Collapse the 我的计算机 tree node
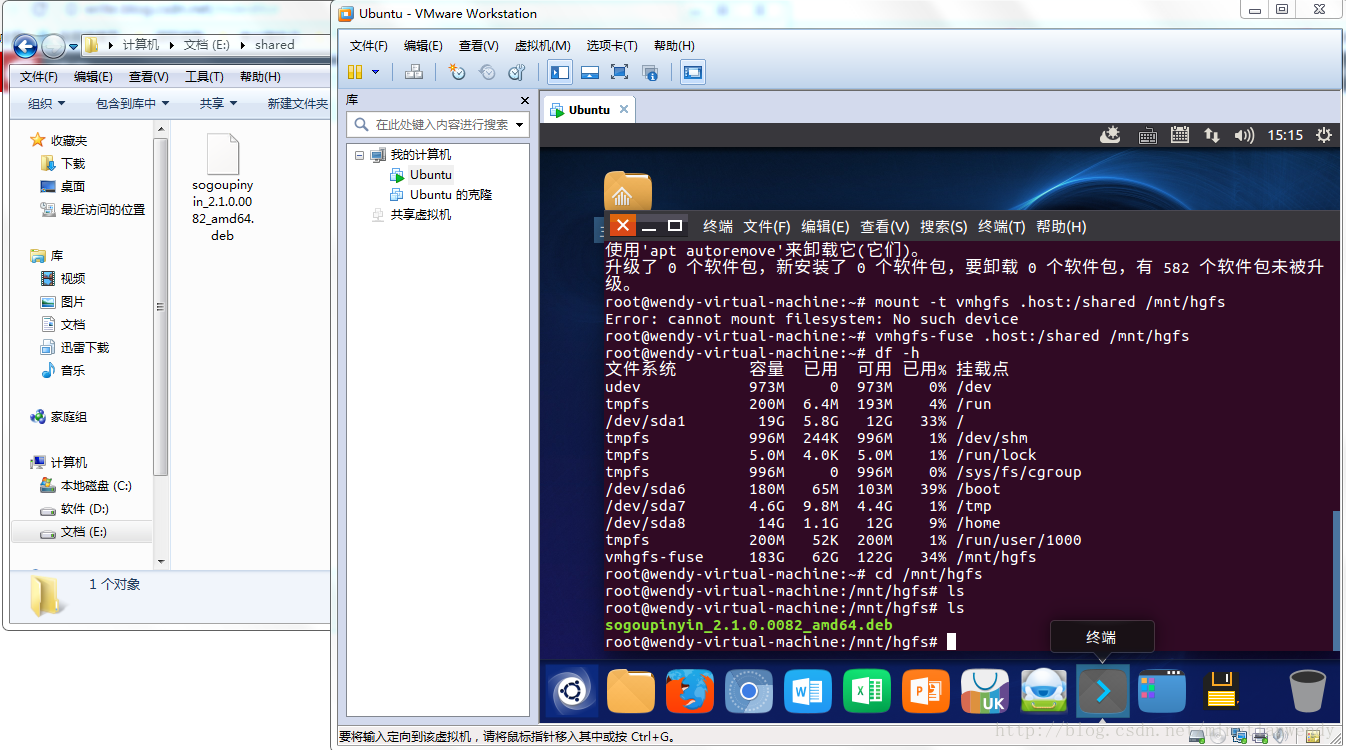This screenshot has width=1346, height=750. coord(360,155)
